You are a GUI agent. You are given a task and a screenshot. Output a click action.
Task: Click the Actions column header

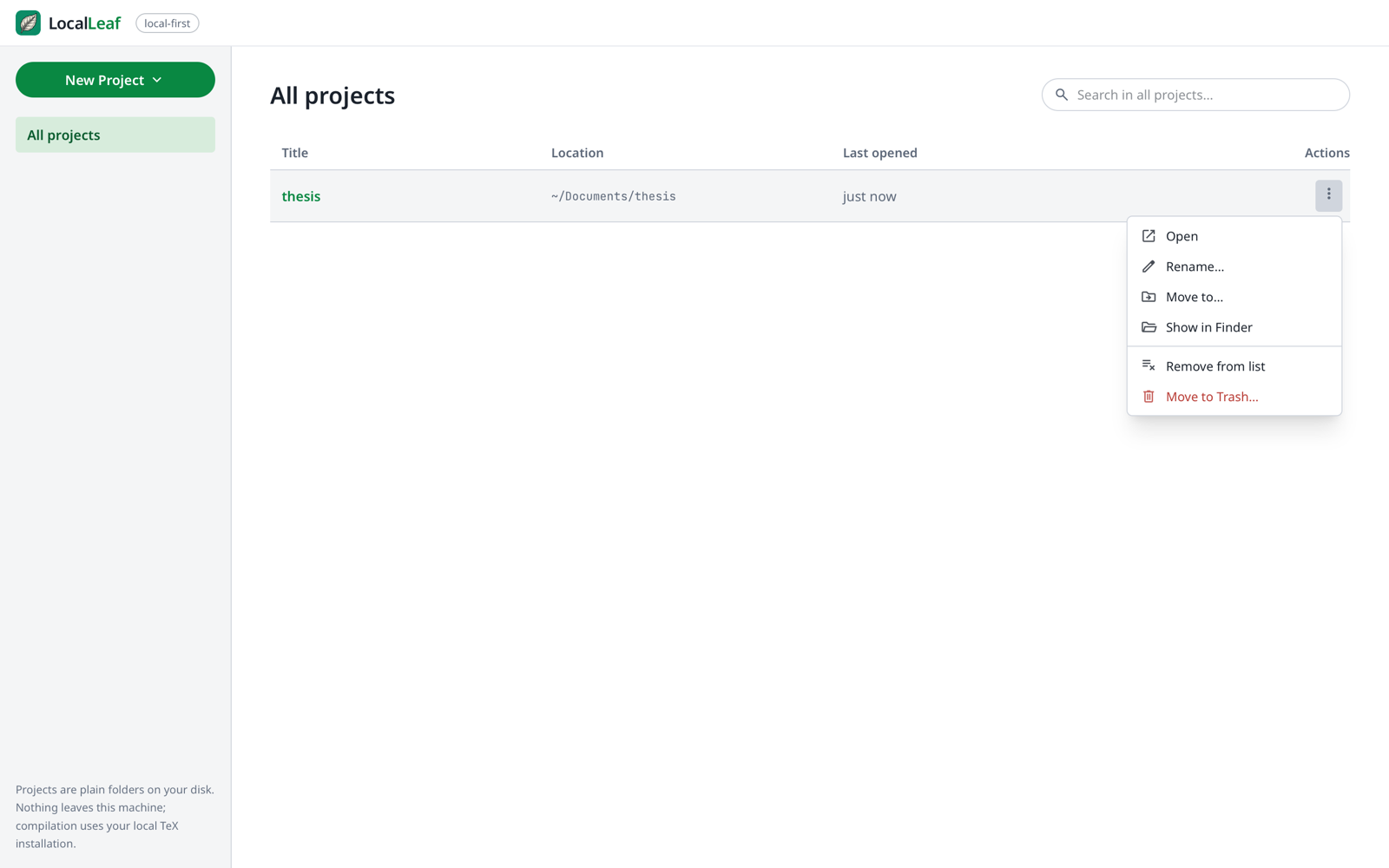(1326, 153)
